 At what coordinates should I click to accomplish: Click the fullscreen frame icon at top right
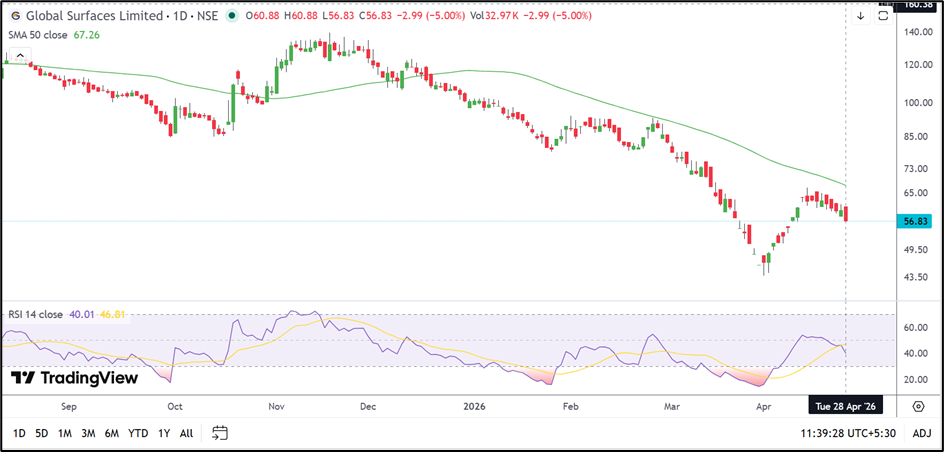pyautogui.click(x=883, y=17)
